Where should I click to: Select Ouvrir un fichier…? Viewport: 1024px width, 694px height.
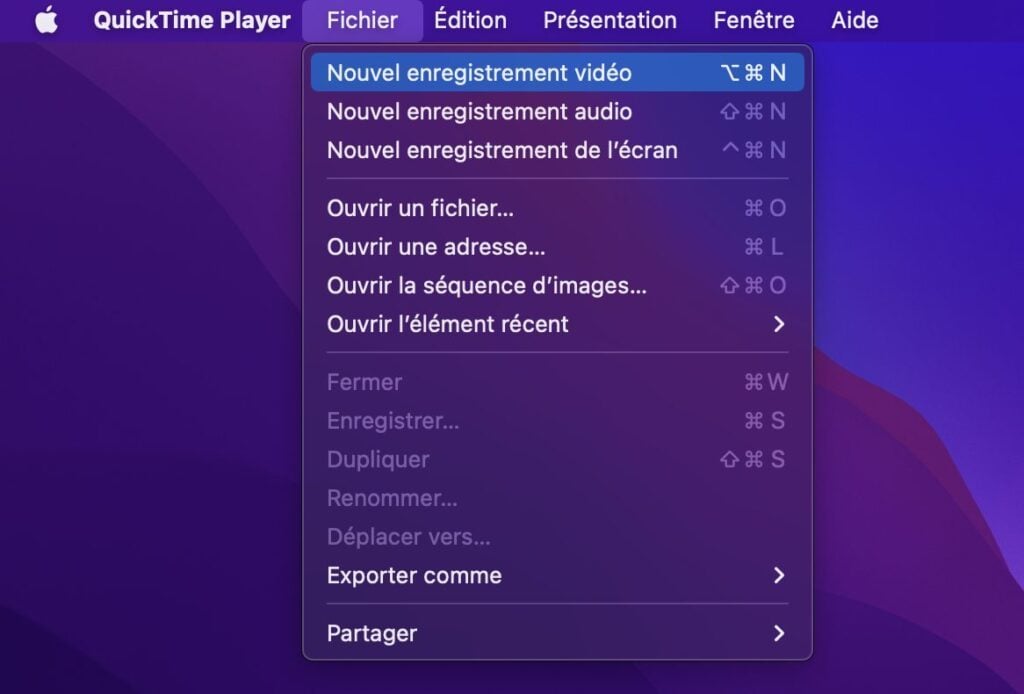coord(557,208)
